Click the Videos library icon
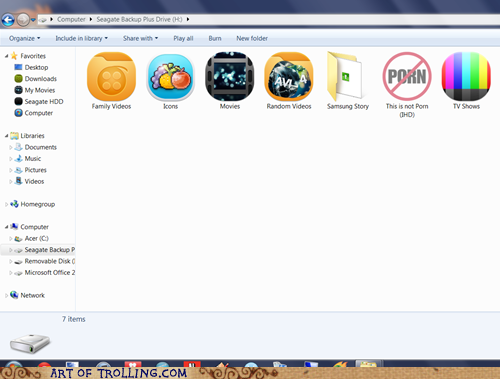Image resolution: width=500 pixels, height=379 pixels. (x=19, y=181)
